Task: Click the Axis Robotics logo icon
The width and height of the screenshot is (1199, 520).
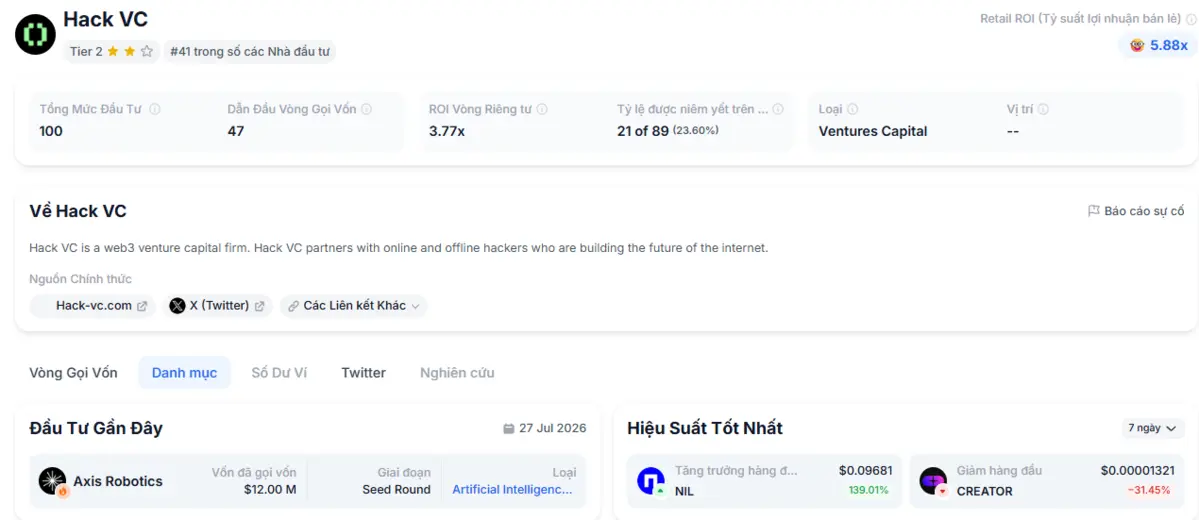Action: tap(53, 481)
